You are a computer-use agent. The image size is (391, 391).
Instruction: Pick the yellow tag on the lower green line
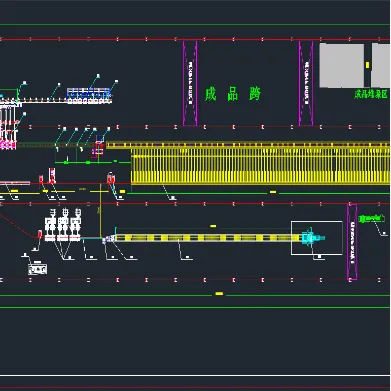[219, 294]
